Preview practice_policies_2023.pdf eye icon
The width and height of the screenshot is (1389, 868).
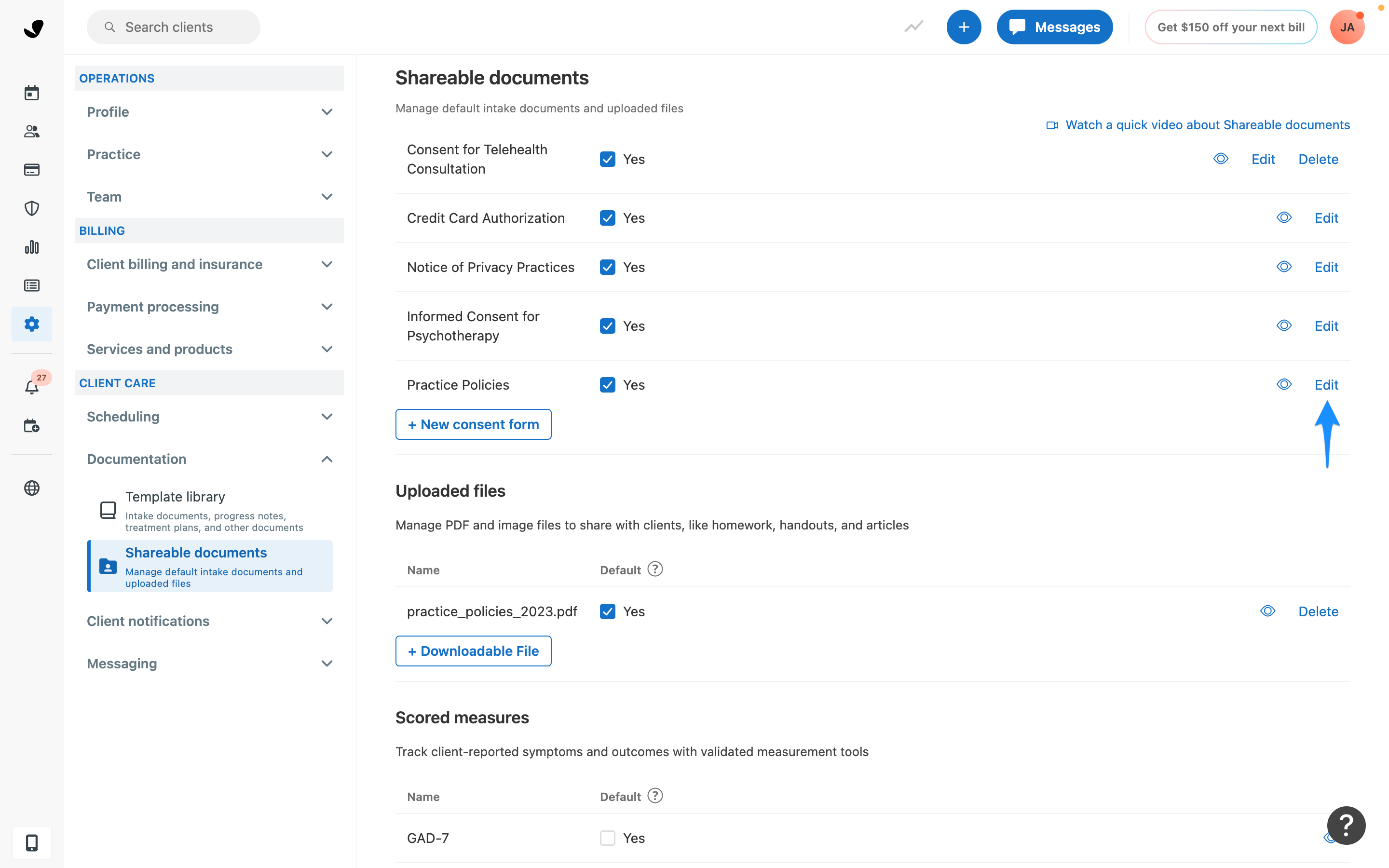pyautogui.click(x=1268, y=611)
